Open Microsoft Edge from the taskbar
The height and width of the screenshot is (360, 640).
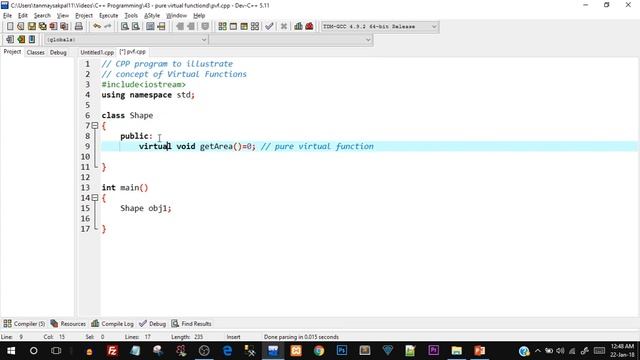tap(227, 351)
